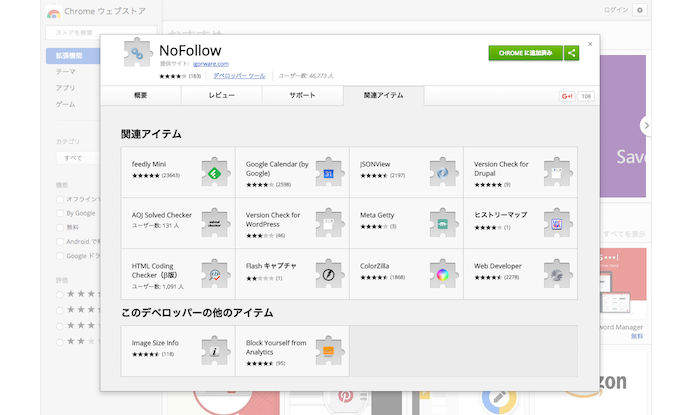Select the JSONView extension icon
This screenshot has height=415, width=700.
click(443, 172)
